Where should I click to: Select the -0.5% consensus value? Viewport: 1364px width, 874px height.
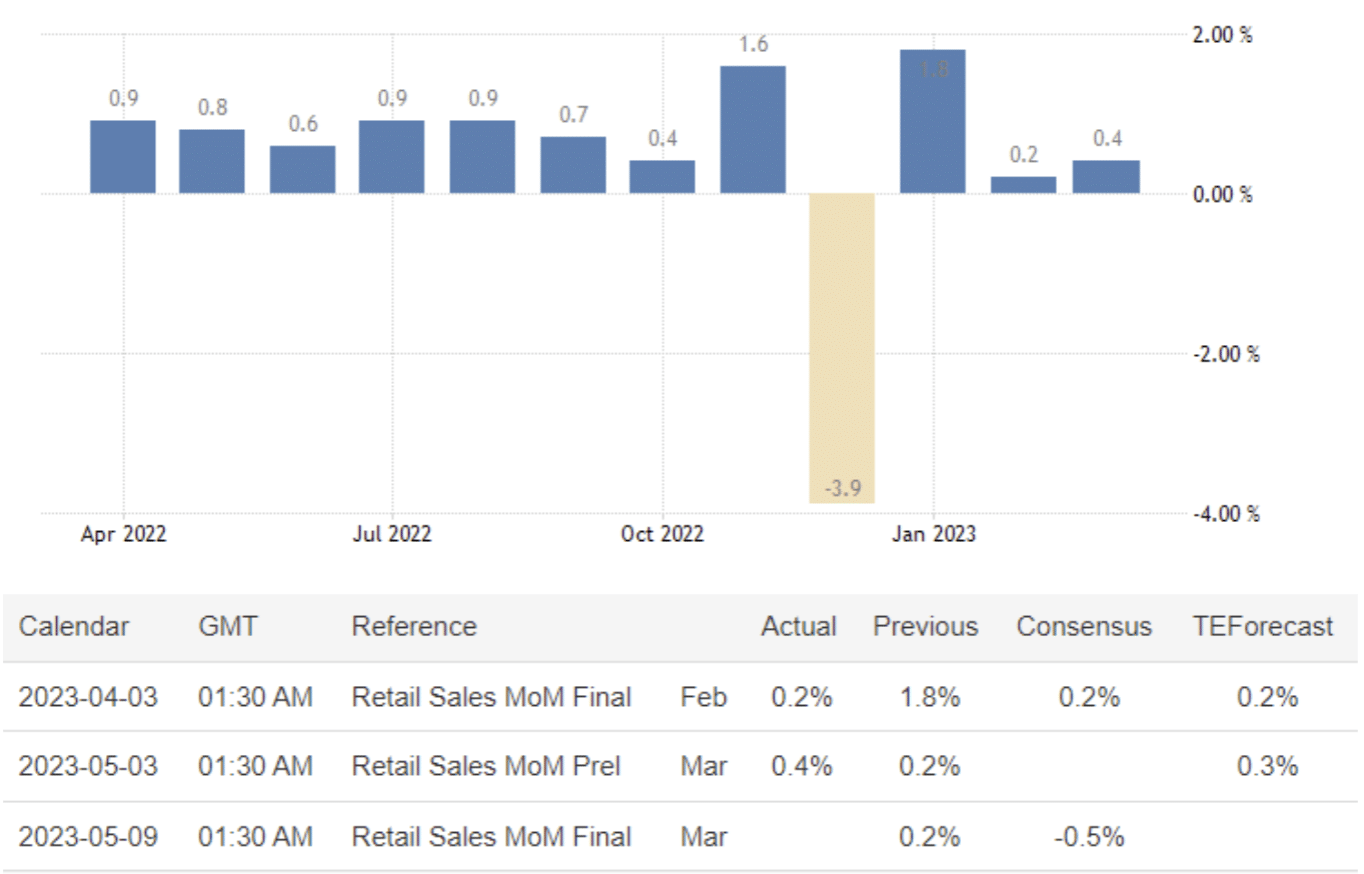[1089, 836]
